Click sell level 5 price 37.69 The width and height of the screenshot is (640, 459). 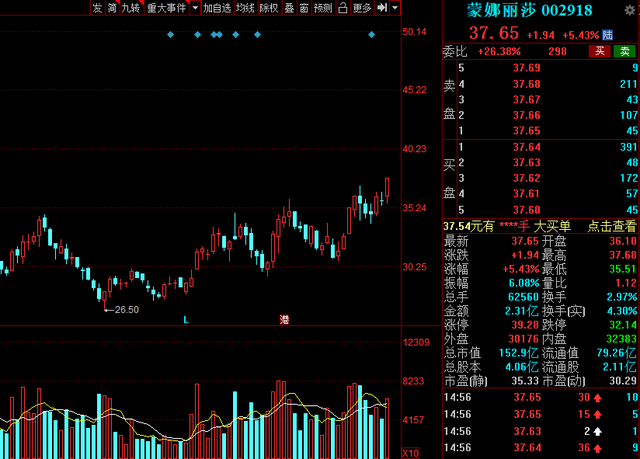(x=527, y=68)
